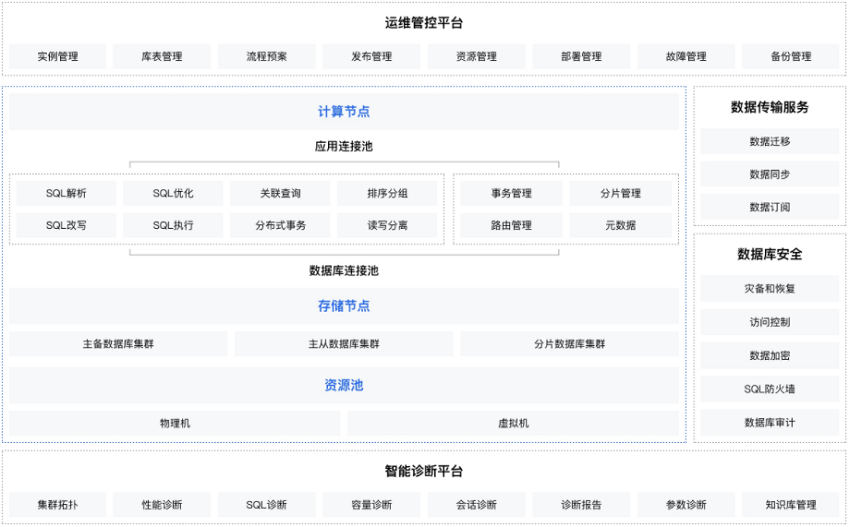Click the 知识库管理 box
Viewport: 850px width, 527px height.
(791, 505)
